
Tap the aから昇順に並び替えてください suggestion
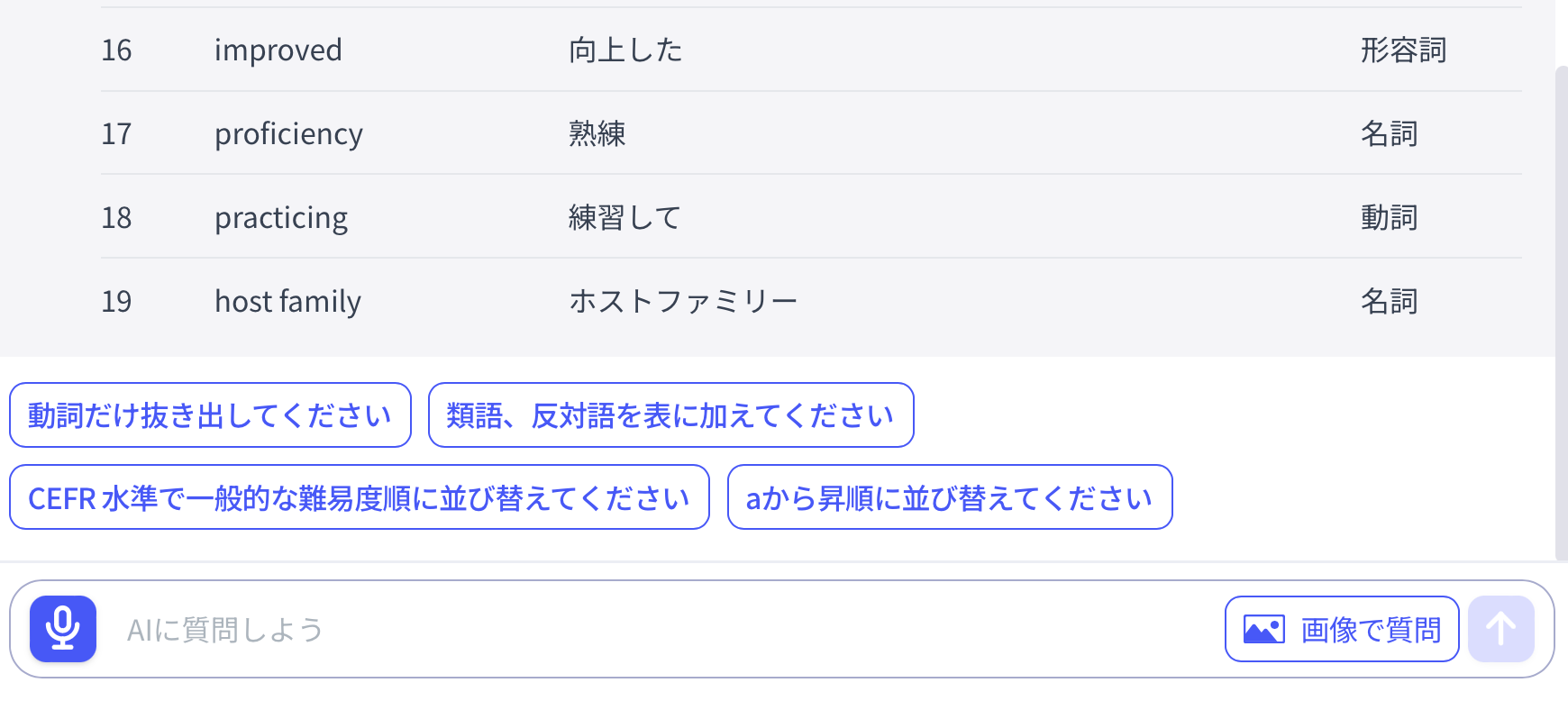(949, 497)
